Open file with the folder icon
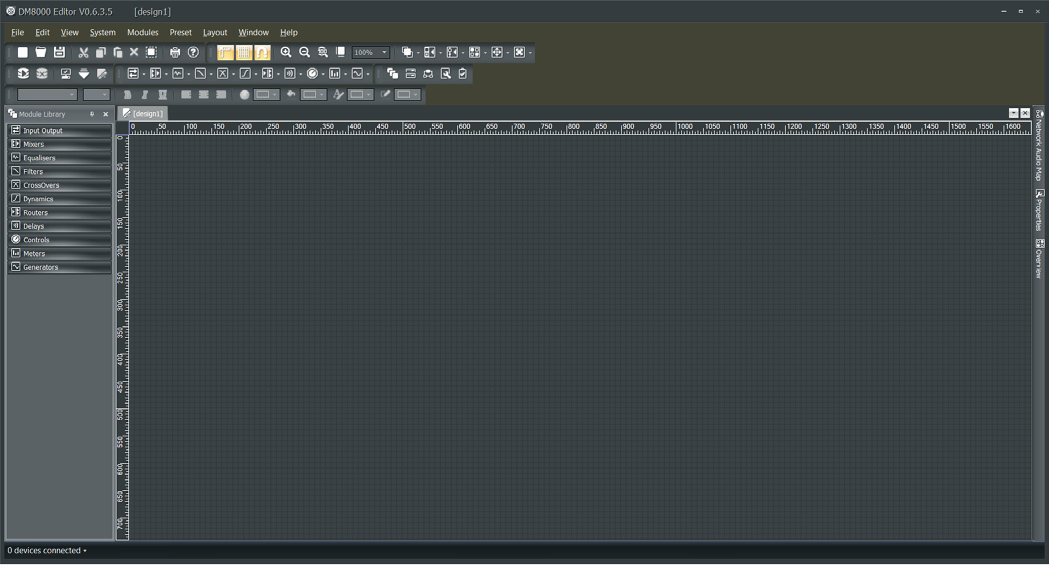The image size is (1049, 571). point(41,52)
